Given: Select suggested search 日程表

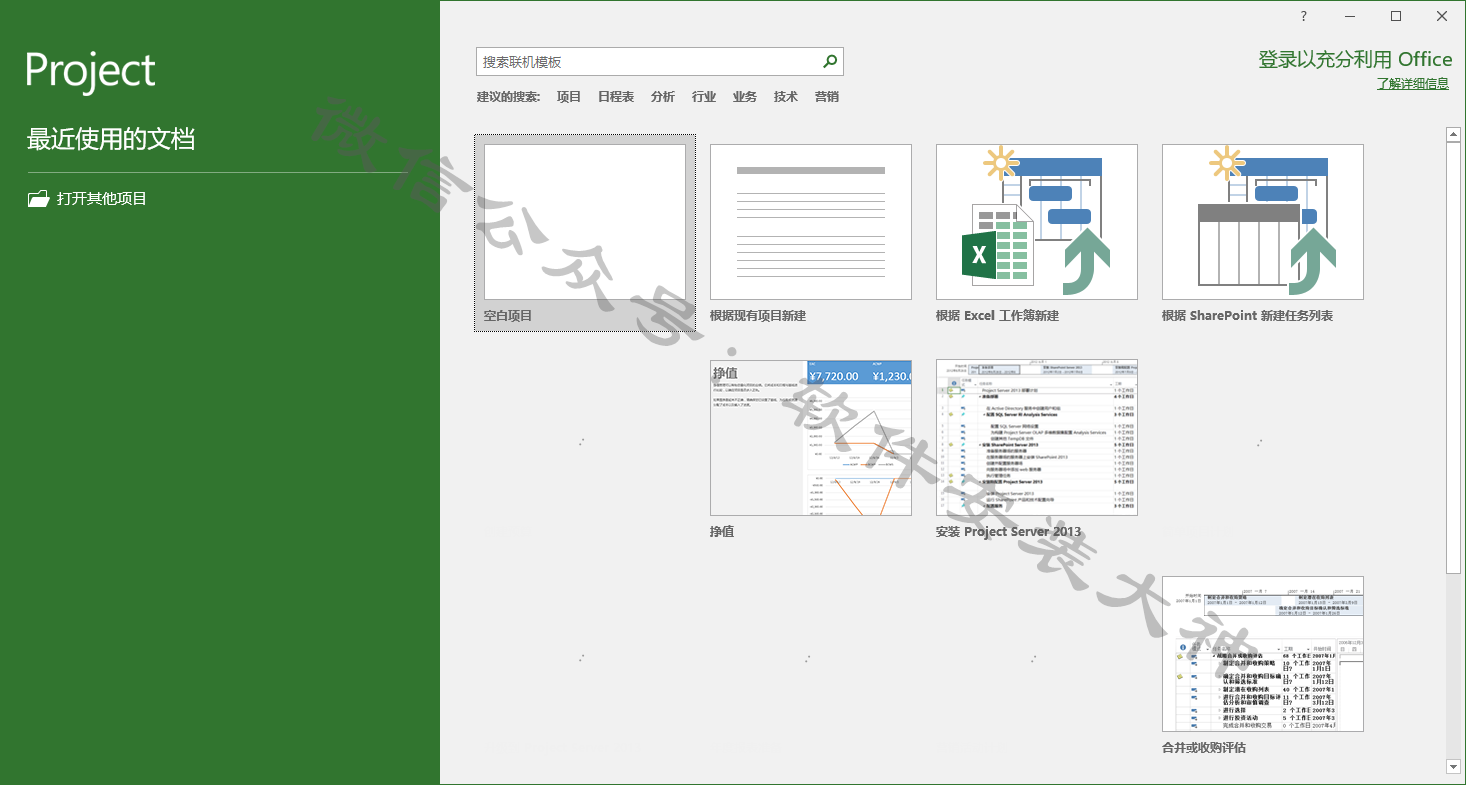Looking at the screenshot, I should point(616,97).
